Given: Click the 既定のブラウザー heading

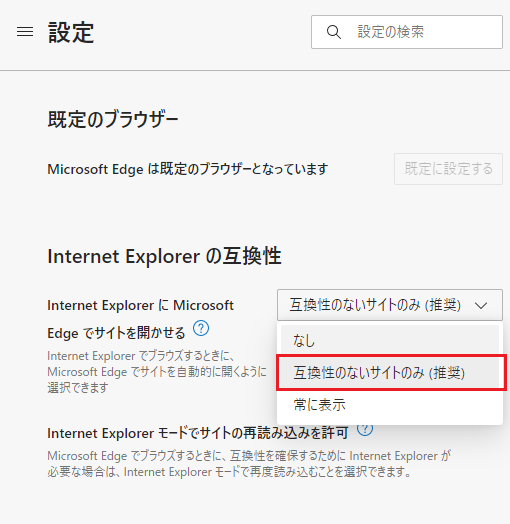Looking at the screenshot, I should [x=113, y=120].
